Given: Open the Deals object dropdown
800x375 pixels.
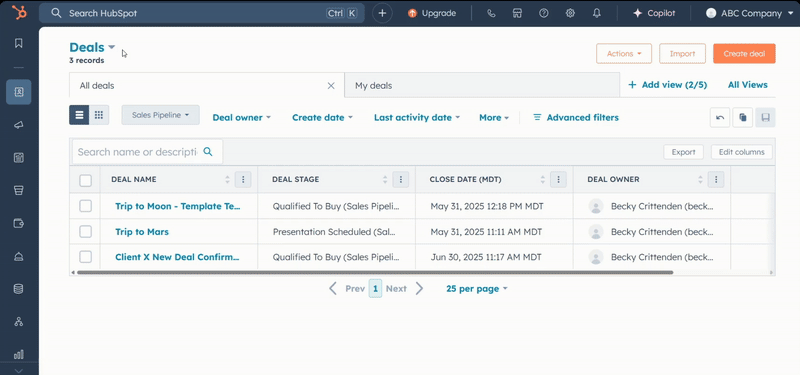Looking at the screenshot, I should pos(92,47).
